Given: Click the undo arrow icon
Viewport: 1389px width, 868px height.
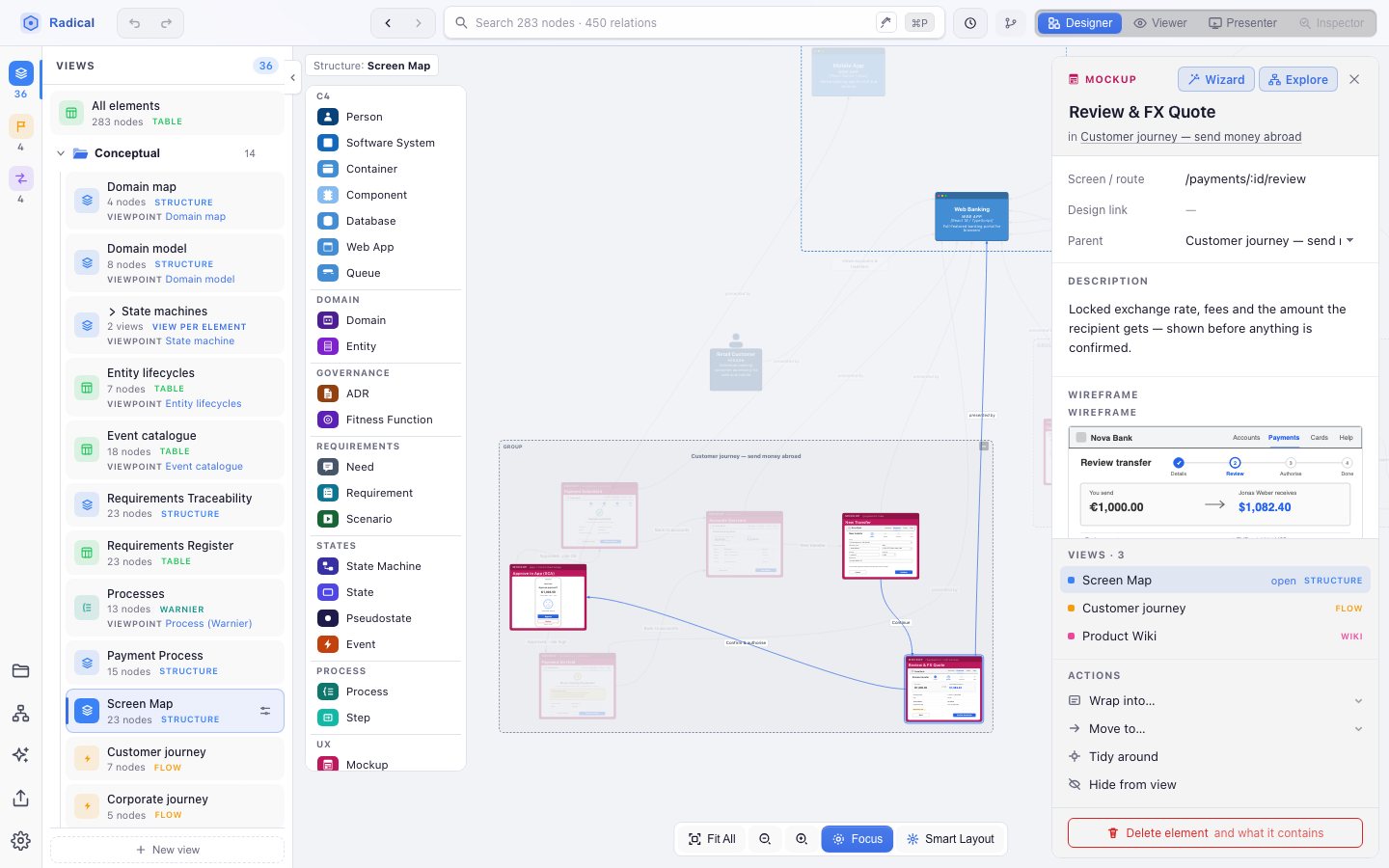Looking at the screenshot, I should pos(135,23).
